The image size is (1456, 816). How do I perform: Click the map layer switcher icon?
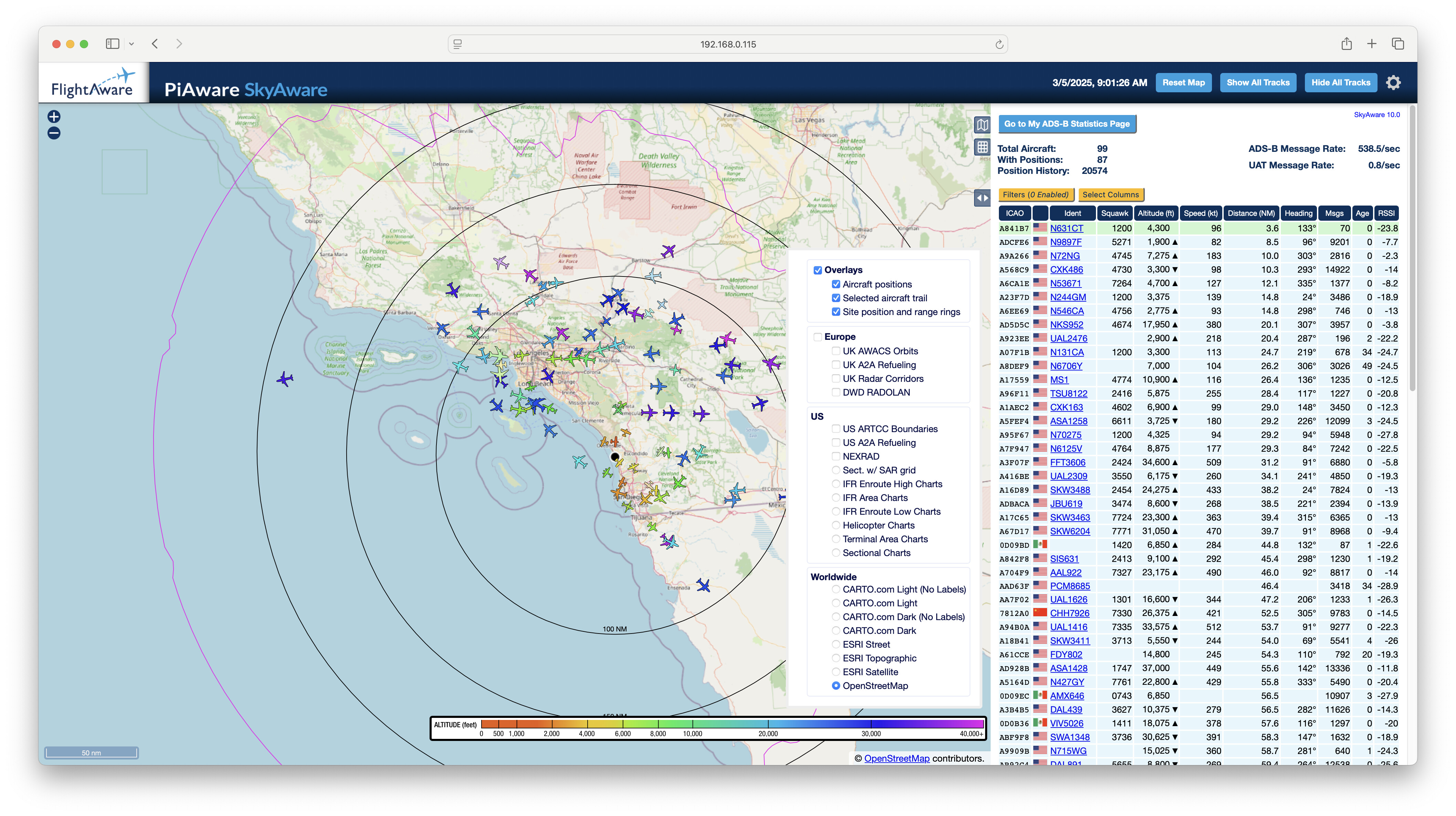click(x=982, y=125)
